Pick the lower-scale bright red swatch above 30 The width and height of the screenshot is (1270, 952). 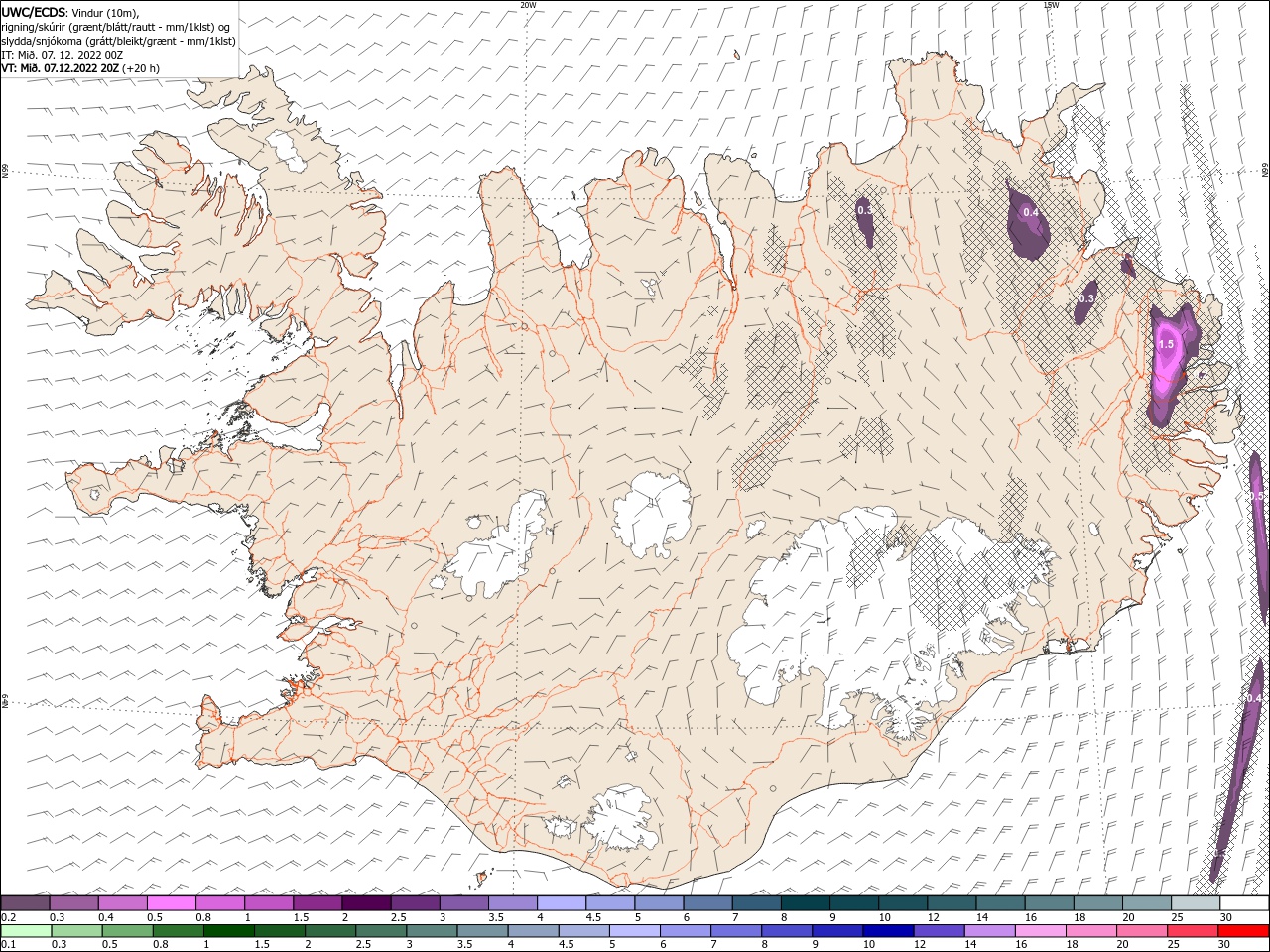1243,931
